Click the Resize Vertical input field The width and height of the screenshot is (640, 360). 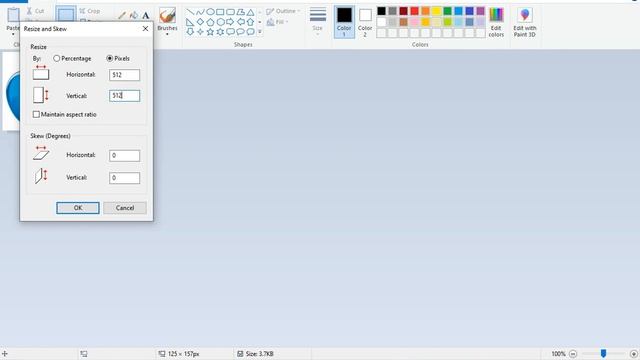124,96
